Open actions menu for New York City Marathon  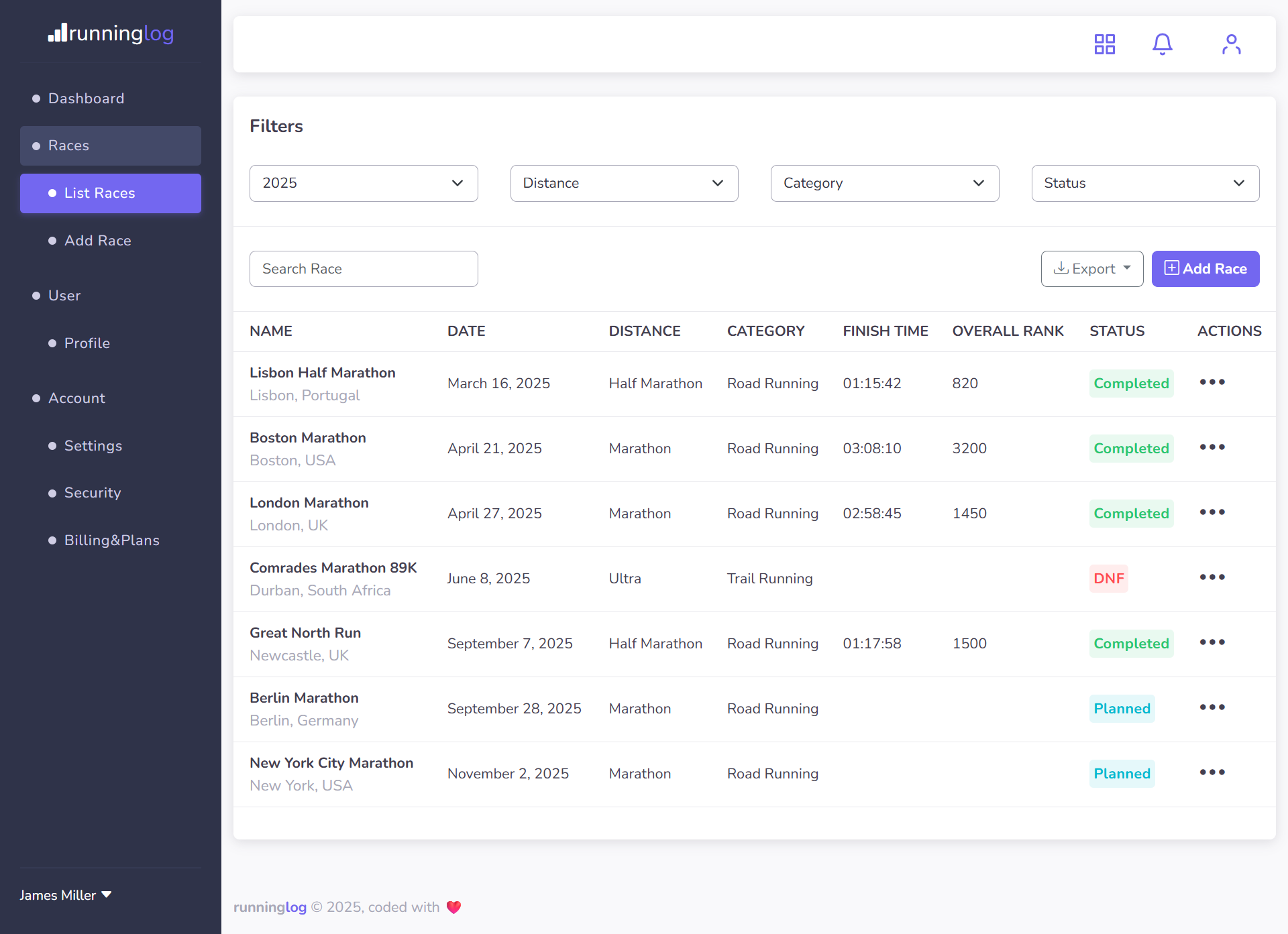click(x=1212, y=772)
